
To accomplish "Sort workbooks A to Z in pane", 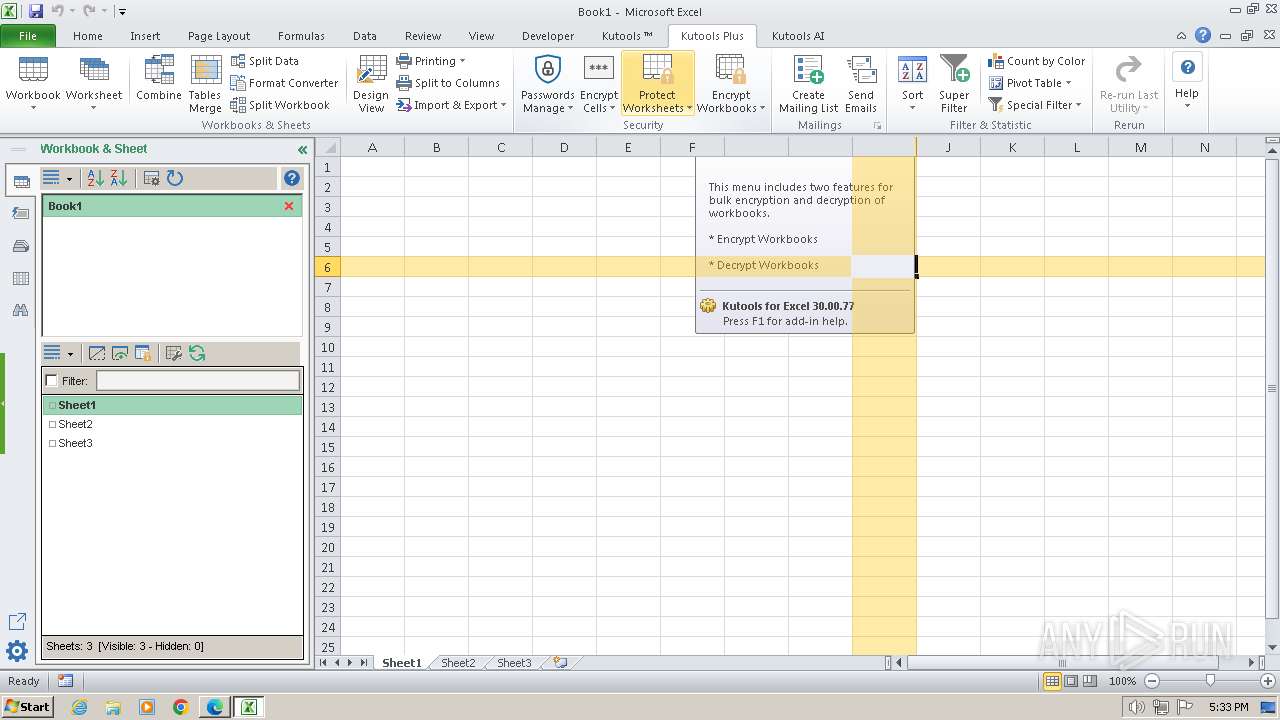I will (x=96, y=178).
